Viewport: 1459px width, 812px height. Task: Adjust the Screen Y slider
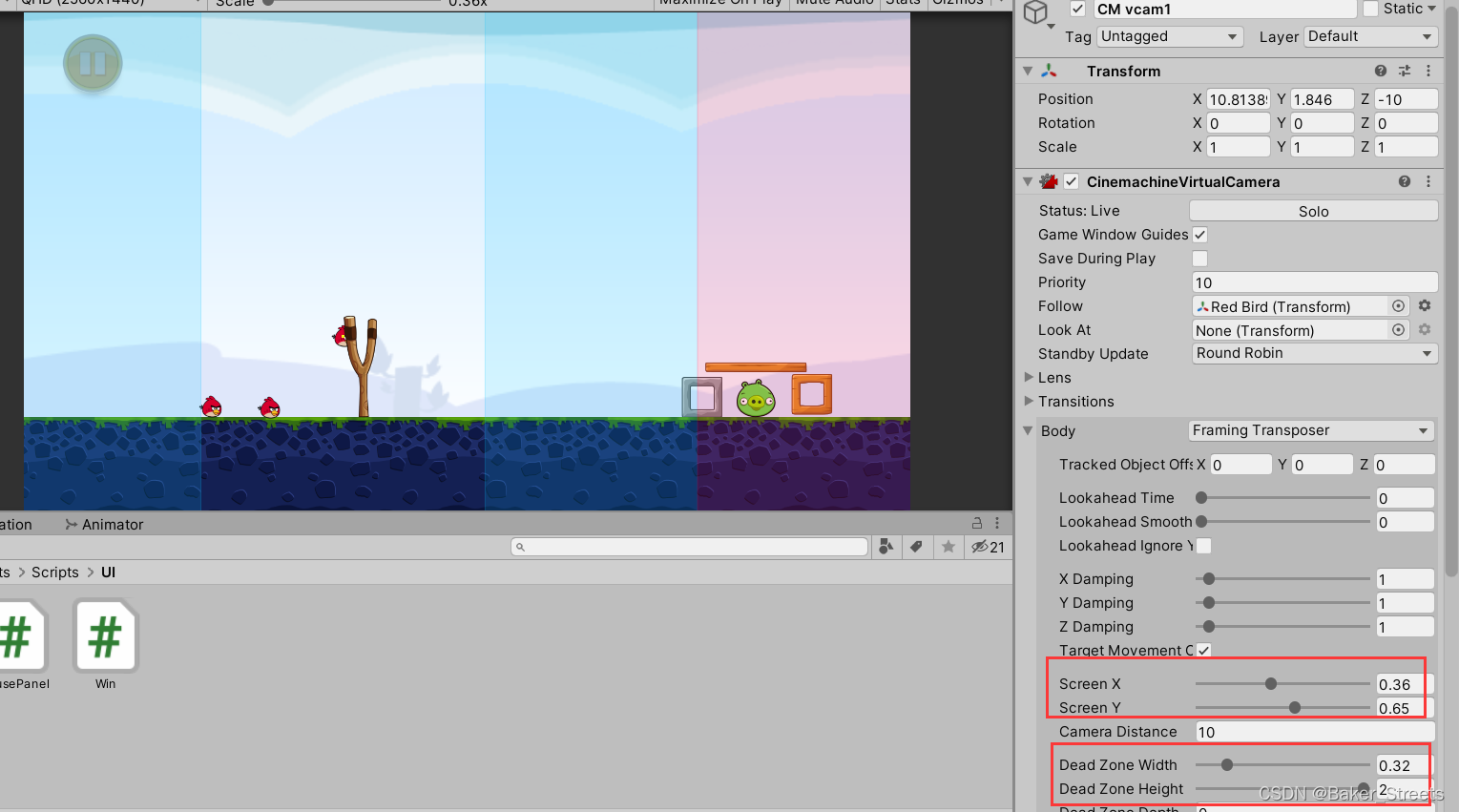point(1282,708)
